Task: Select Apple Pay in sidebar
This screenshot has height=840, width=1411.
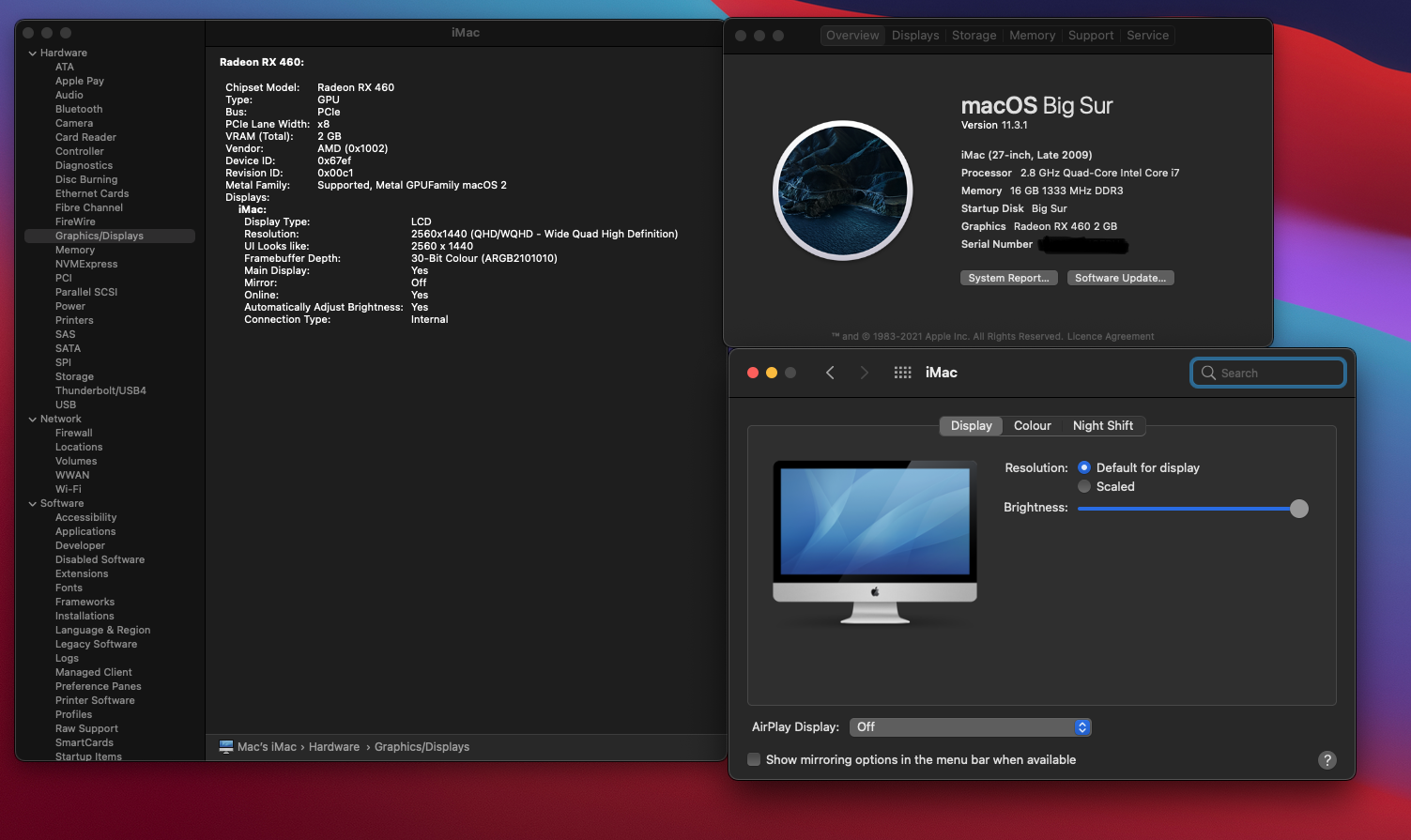Action: tap(80, 82)
